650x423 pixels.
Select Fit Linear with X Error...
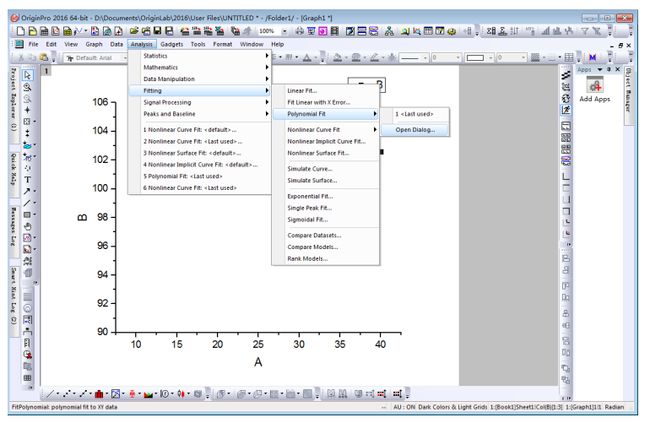326,102
